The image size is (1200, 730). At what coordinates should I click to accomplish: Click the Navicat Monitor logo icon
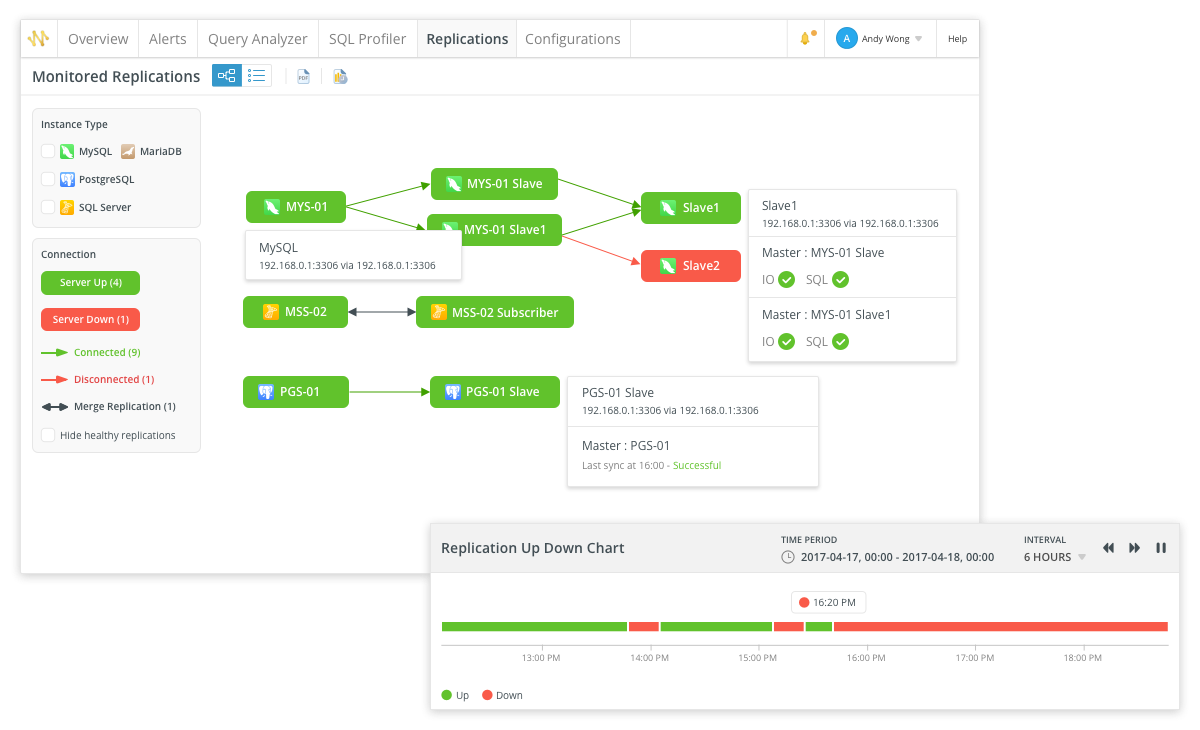pos(38,39)
